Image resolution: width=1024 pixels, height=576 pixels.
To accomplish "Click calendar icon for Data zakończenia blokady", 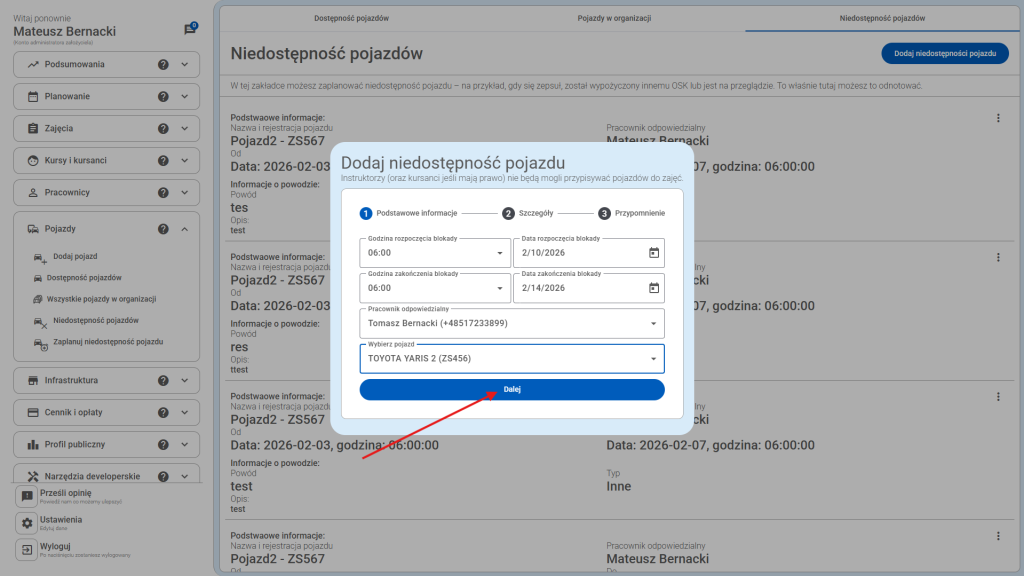I will (651, 288).
